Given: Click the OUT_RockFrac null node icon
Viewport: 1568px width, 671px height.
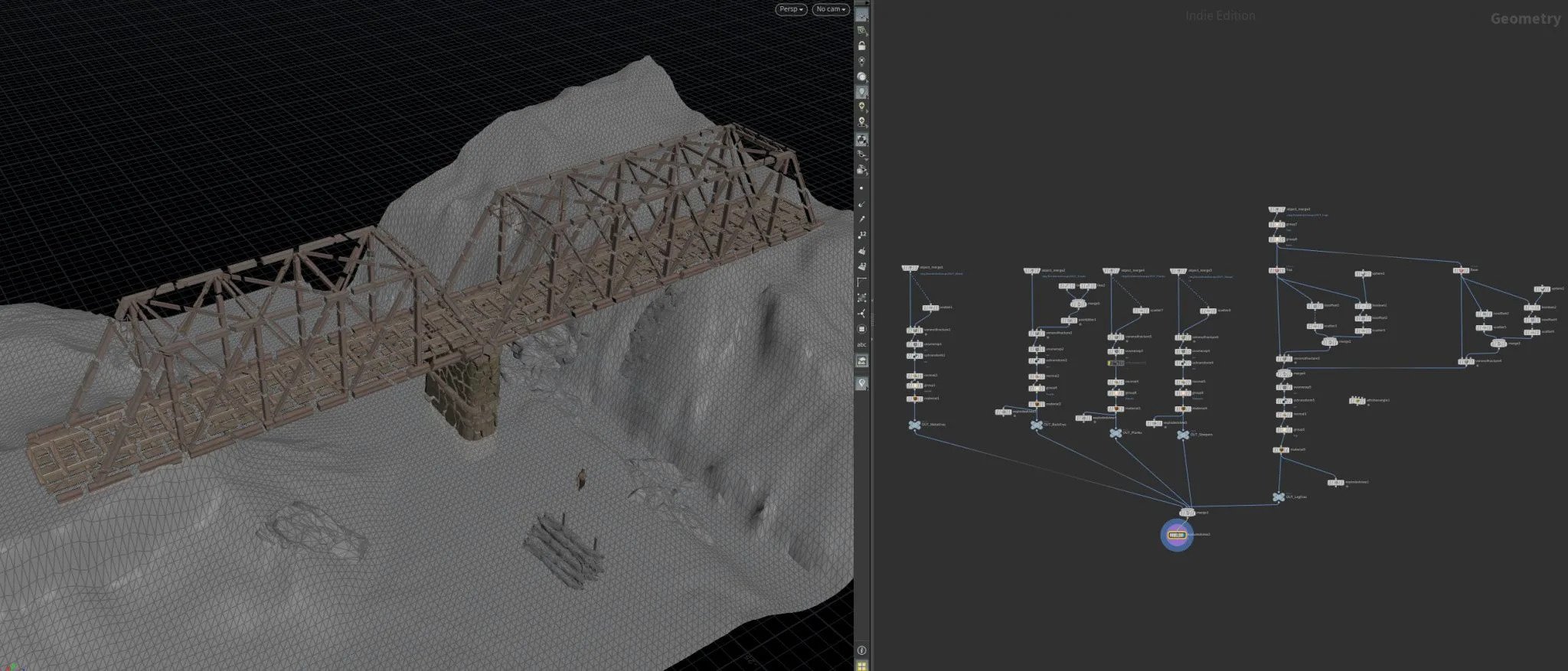Looking at the screenshot, I should (1037, 425).
